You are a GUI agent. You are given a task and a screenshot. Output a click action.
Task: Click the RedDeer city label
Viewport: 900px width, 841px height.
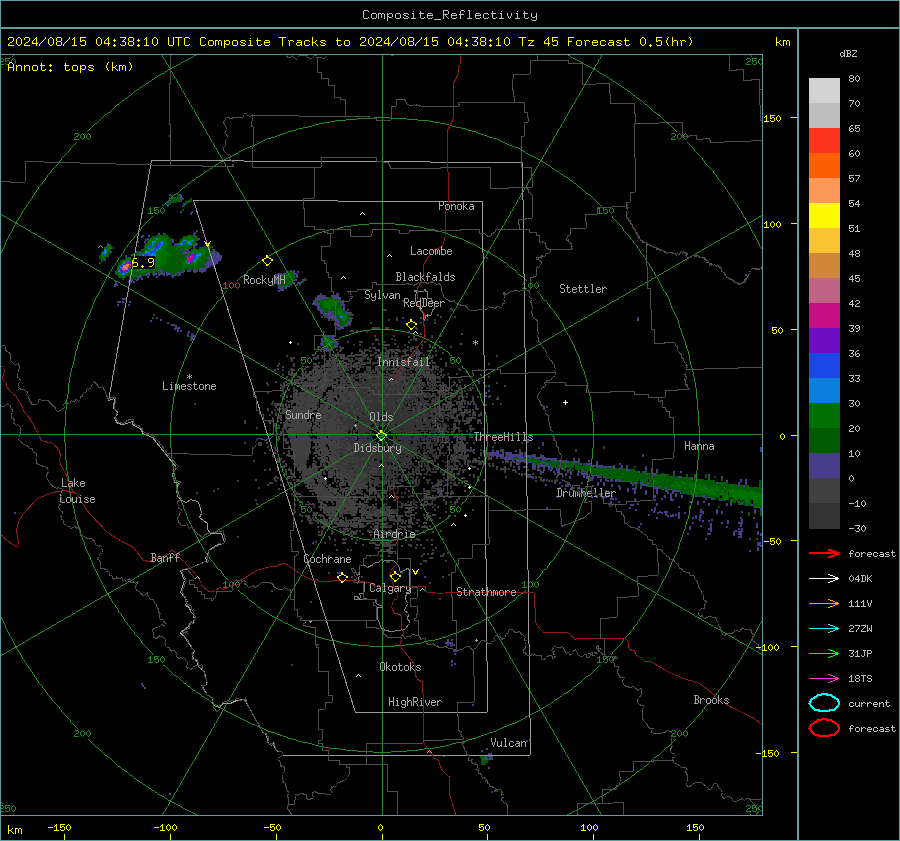tap(424, 303)
